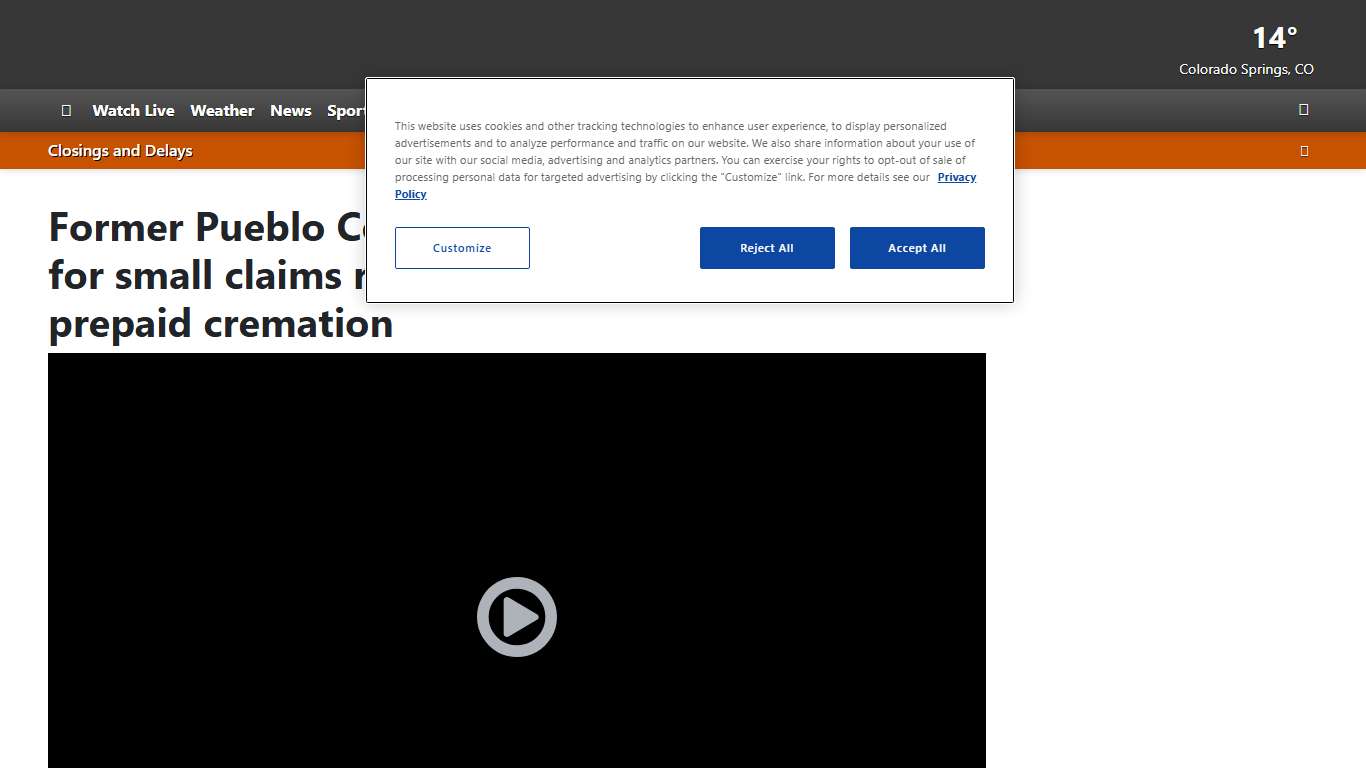The image size is (1366, 768).
Task: Reject all cookies
Action: pos(767,248)
